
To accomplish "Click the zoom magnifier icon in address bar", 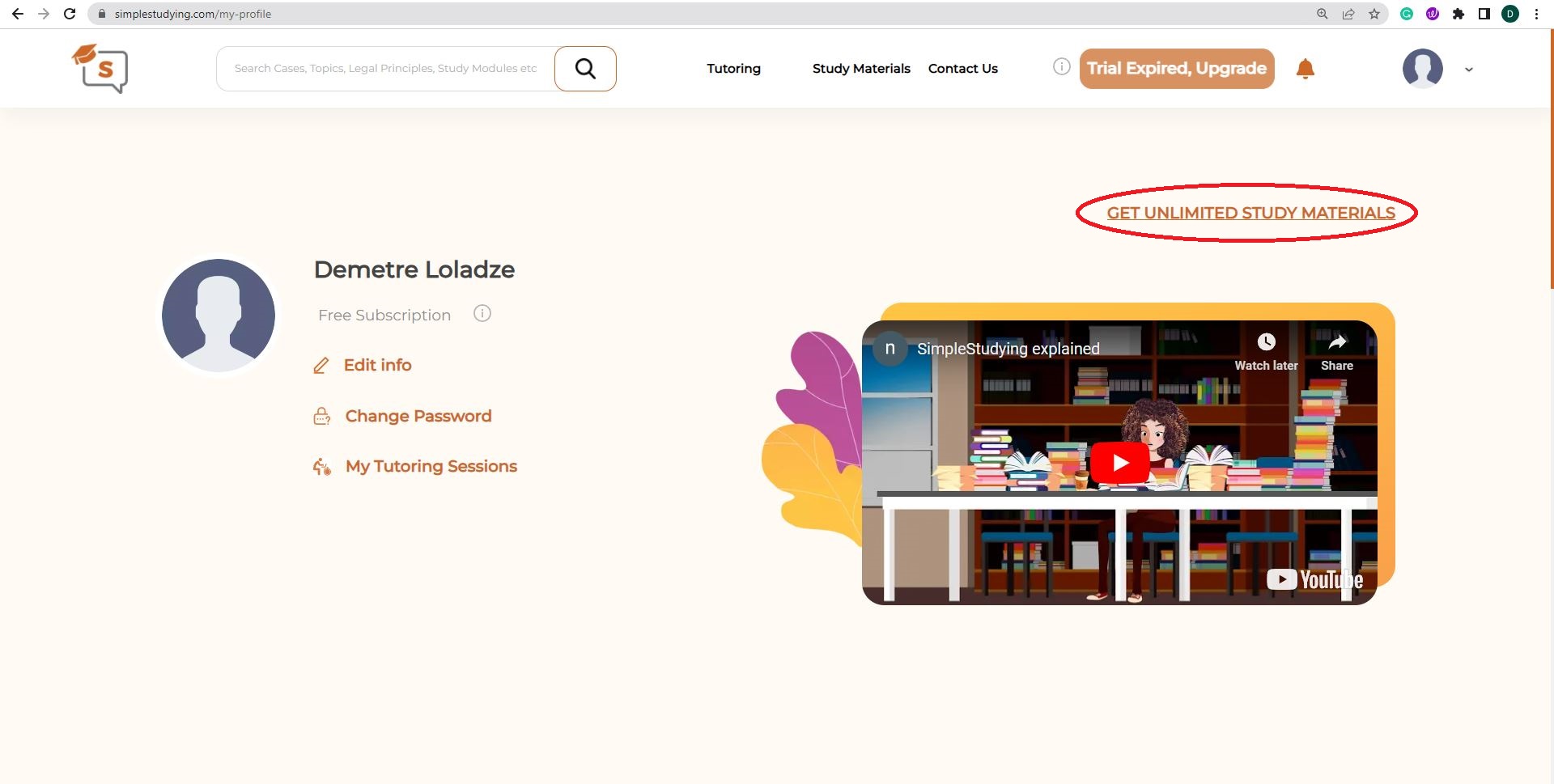I will (x=1323, y=14).
